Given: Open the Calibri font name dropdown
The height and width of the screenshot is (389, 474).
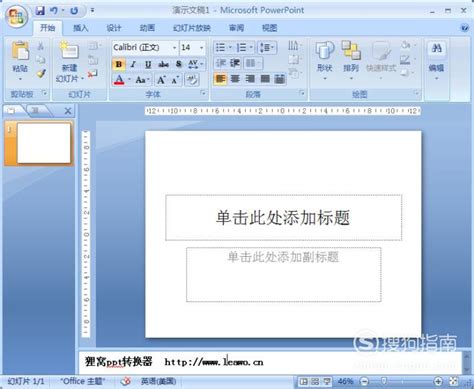Looking at the screenshot, I should pyautogui.click(x=174, y=48).
